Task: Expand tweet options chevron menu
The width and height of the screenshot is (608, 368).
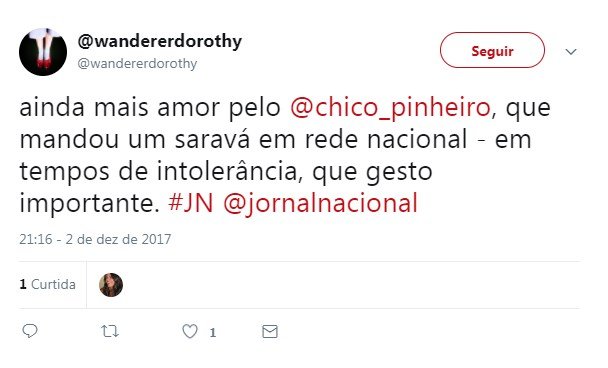Action: pos(571,52)
